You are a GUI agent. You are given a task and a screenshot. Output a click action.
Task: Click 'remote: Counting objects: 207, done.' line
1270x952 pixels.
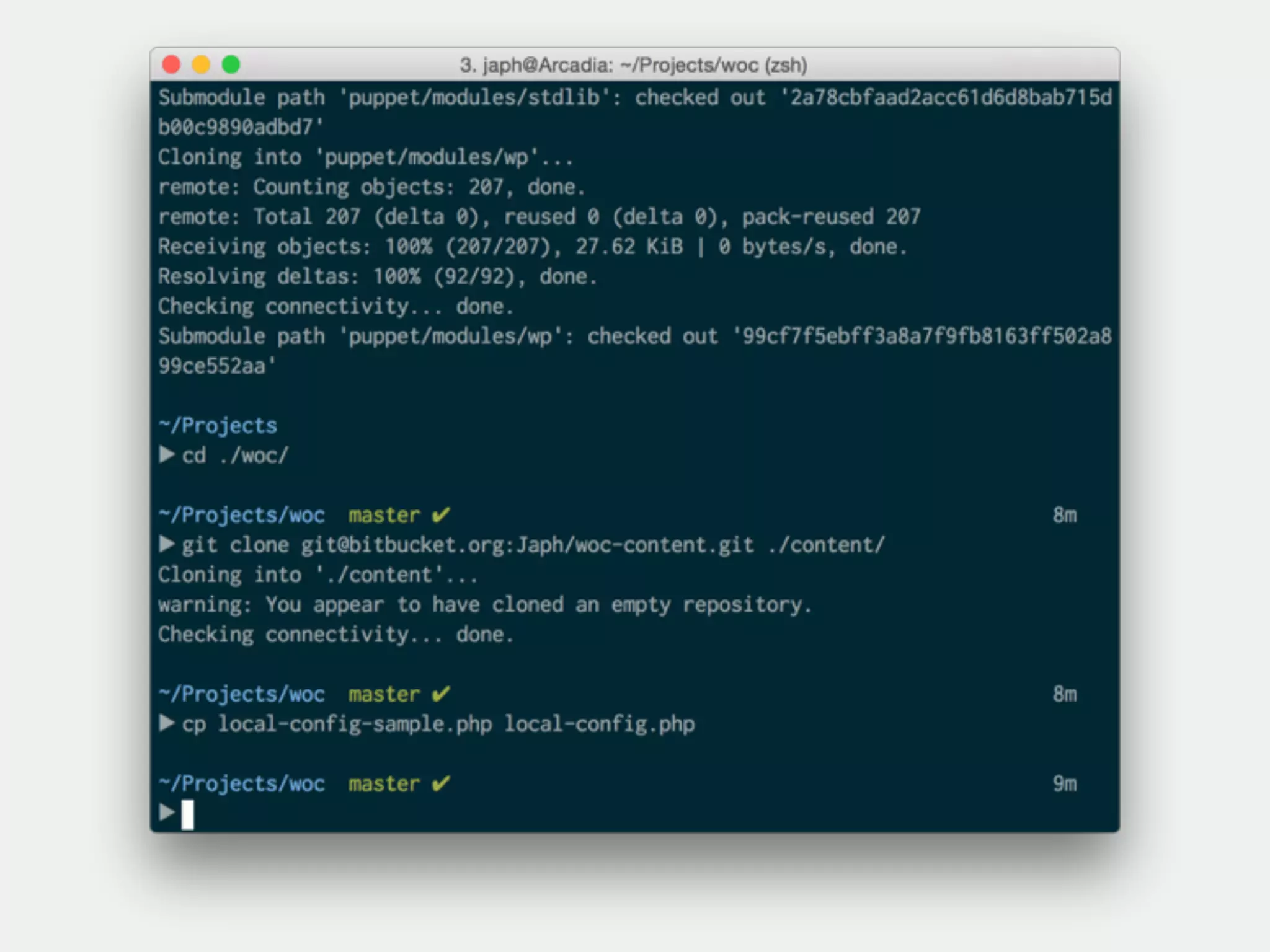371,187
